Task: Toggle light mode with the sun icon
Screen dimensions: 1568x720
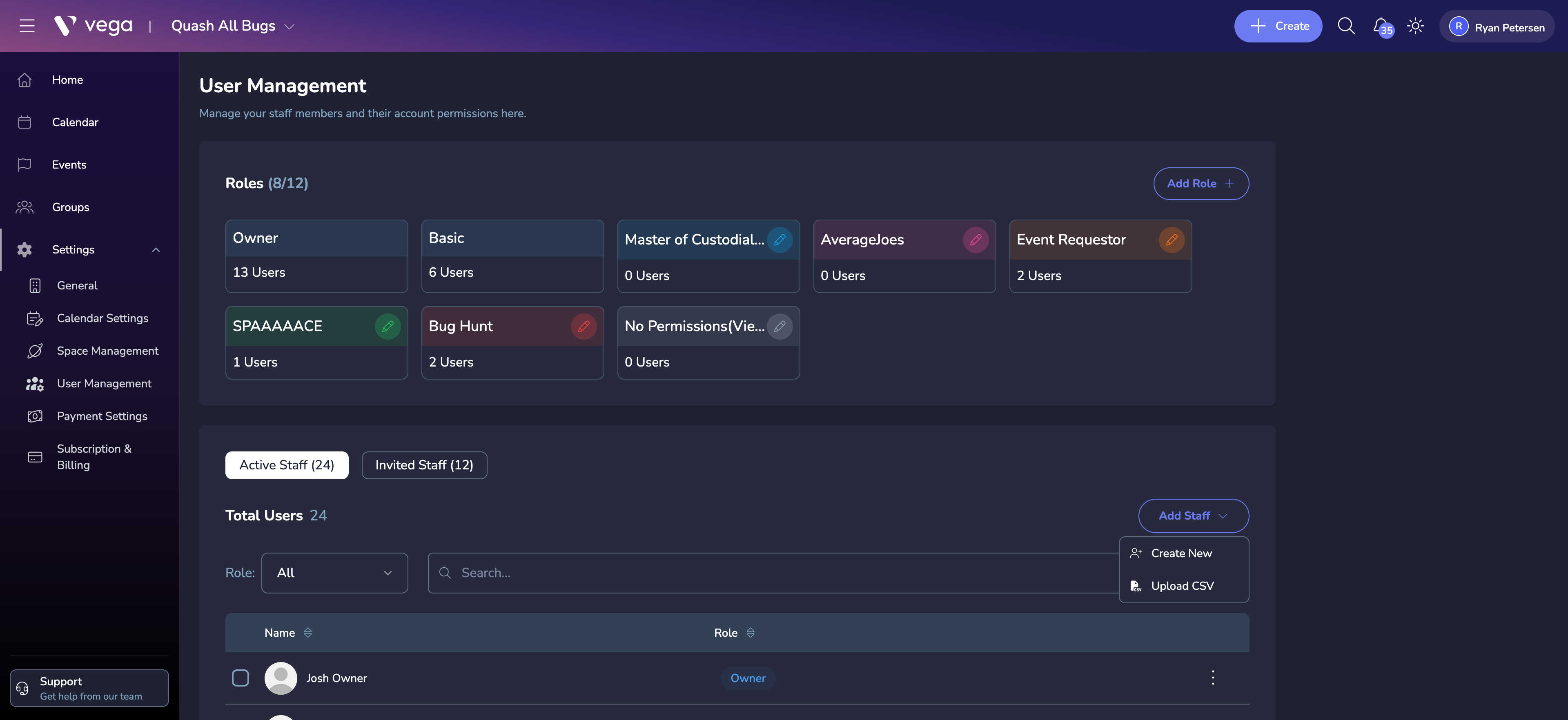Action: 1415,26
